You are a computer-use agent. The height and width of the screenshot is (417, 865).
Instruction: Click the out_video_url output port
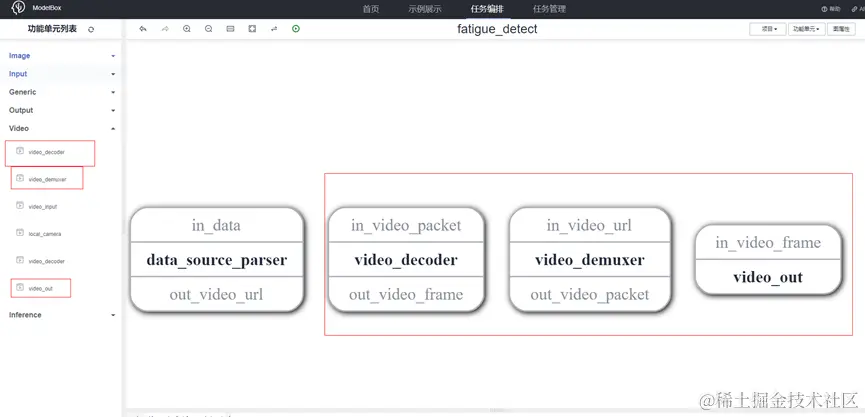tap(216, 295)
